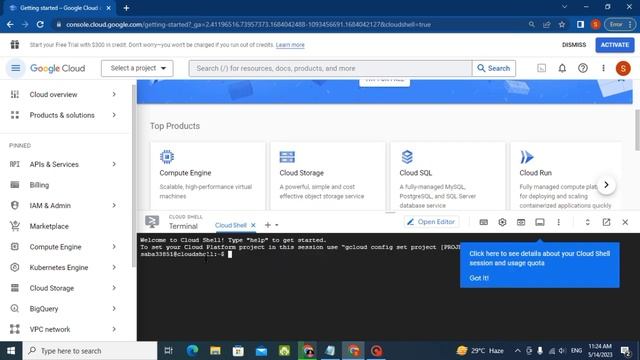Reload the browser page

click(x=40, y=24)
